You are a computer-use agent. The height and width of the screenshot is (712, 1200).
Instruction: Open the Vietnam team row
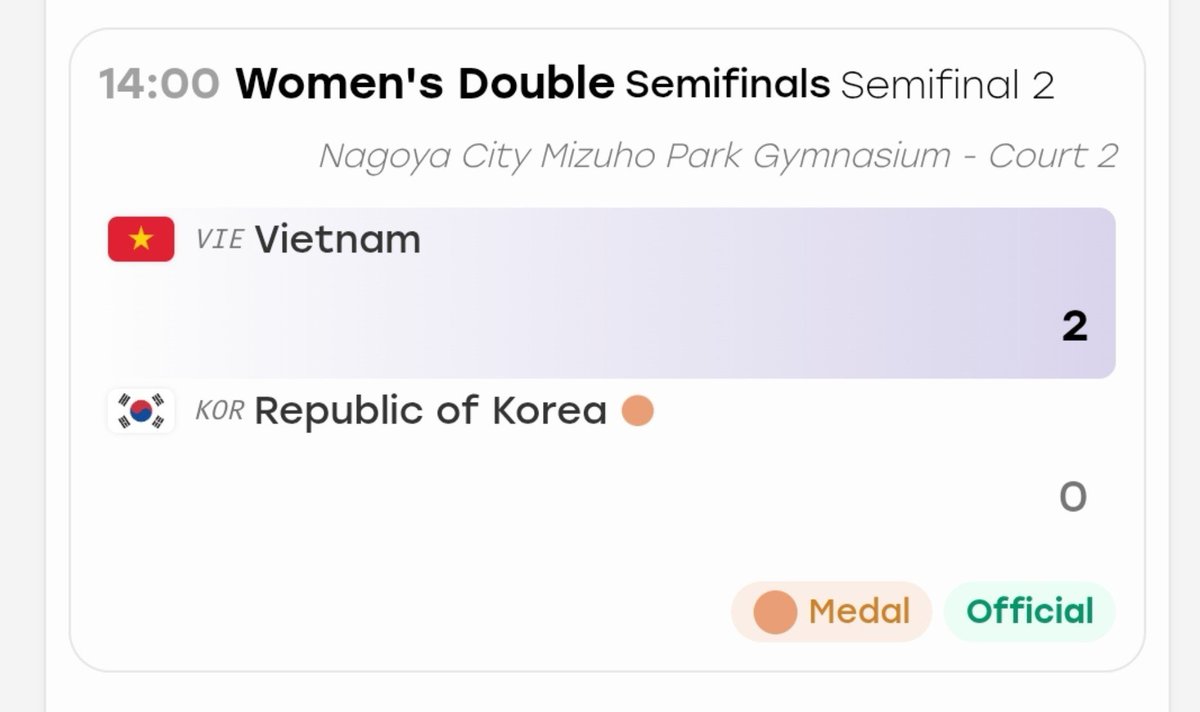coord(611,293)
